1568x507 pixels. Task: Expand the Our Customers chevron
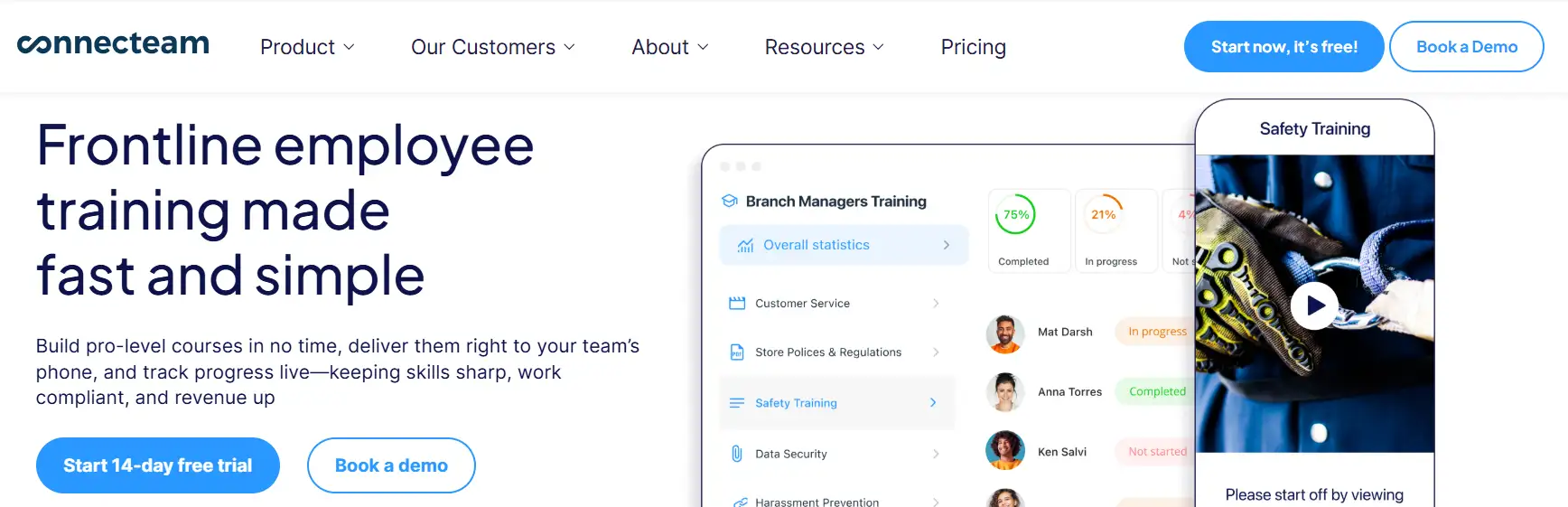[569, 47]
